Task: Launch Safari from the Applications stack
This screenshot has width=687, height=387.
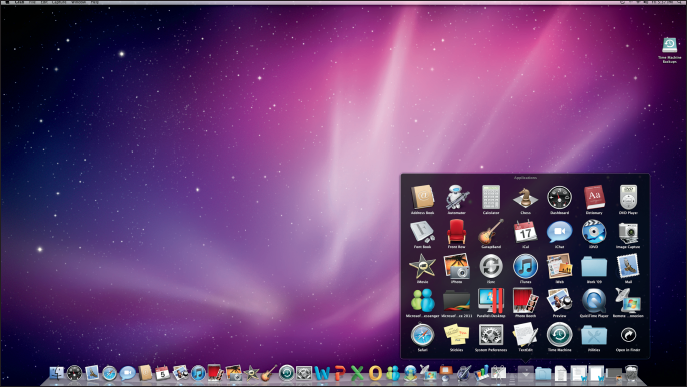Action: (x=422, y=335)
